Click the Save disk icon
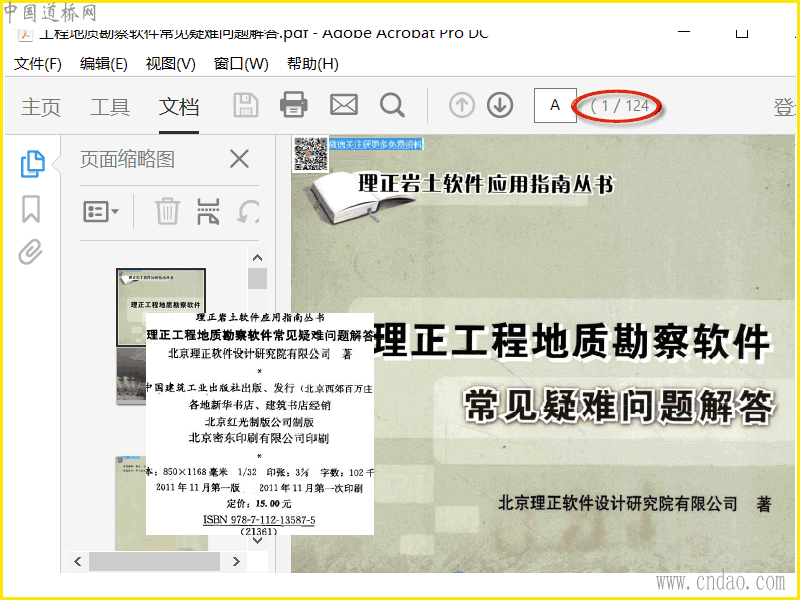Viewport: 800px width, 600px height. click(246, 106)
